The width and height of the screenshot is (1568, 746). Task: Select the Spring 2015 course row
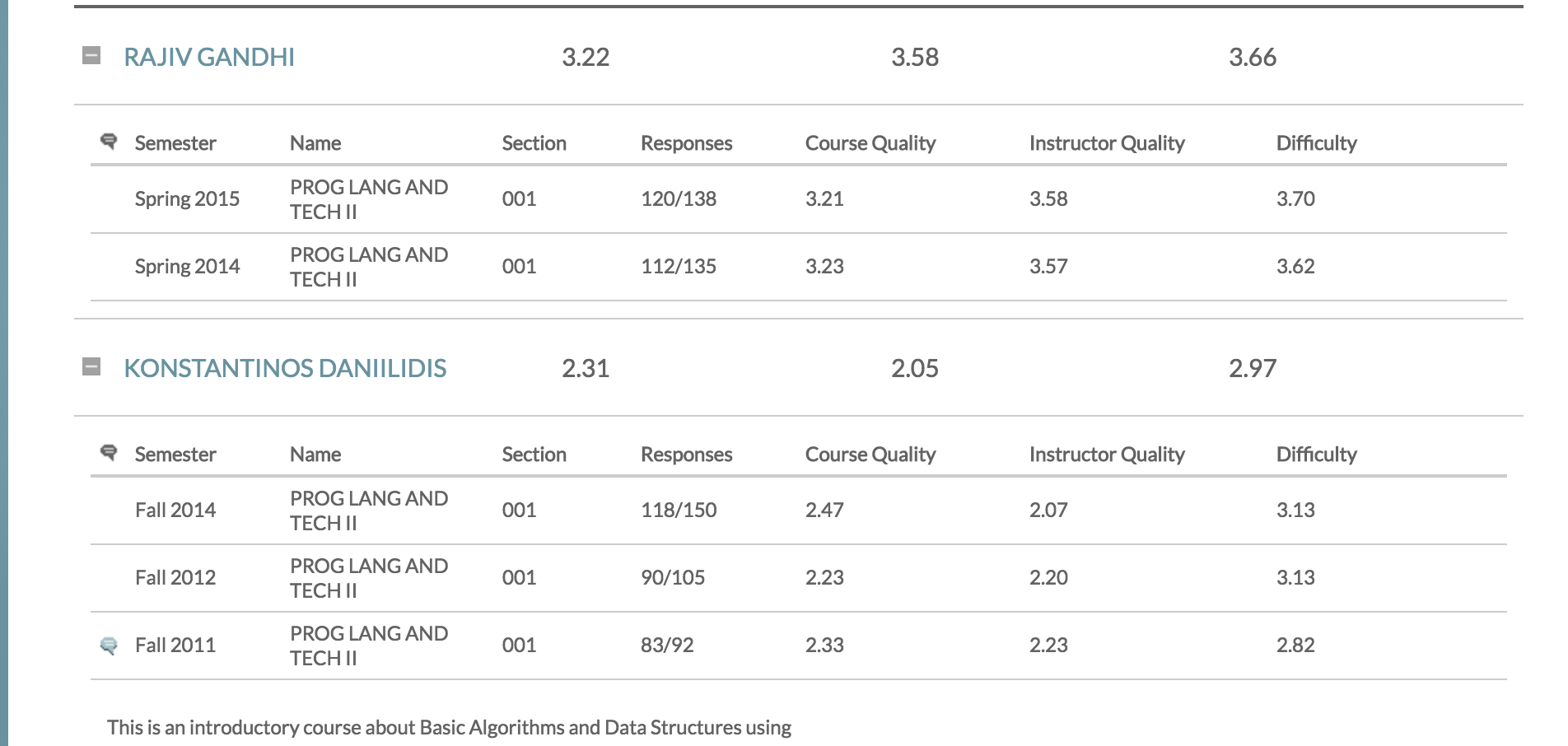576,198
